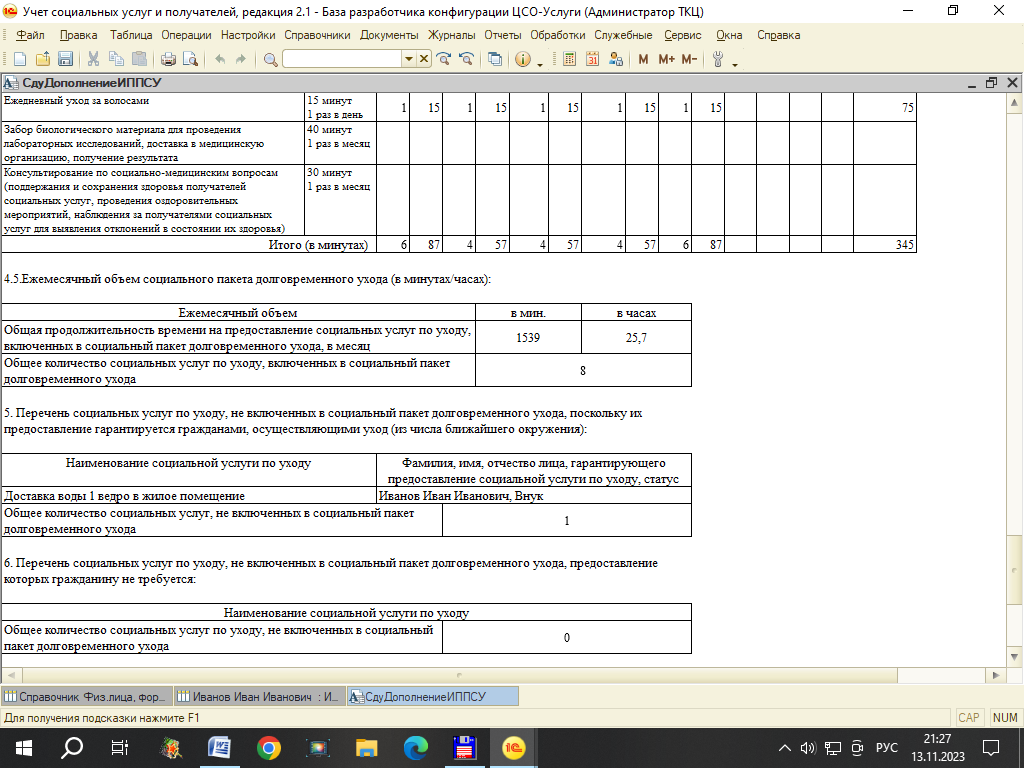1024x768 pixels.
Task: Open the Справочники menu
Action: point(317,35)
